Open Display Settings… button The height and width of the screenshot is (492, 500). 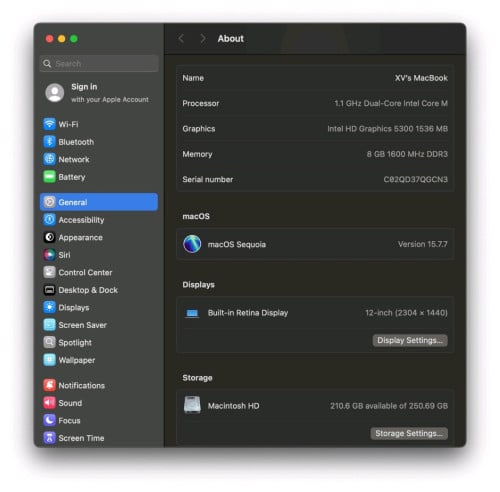[x=410, y=340]
